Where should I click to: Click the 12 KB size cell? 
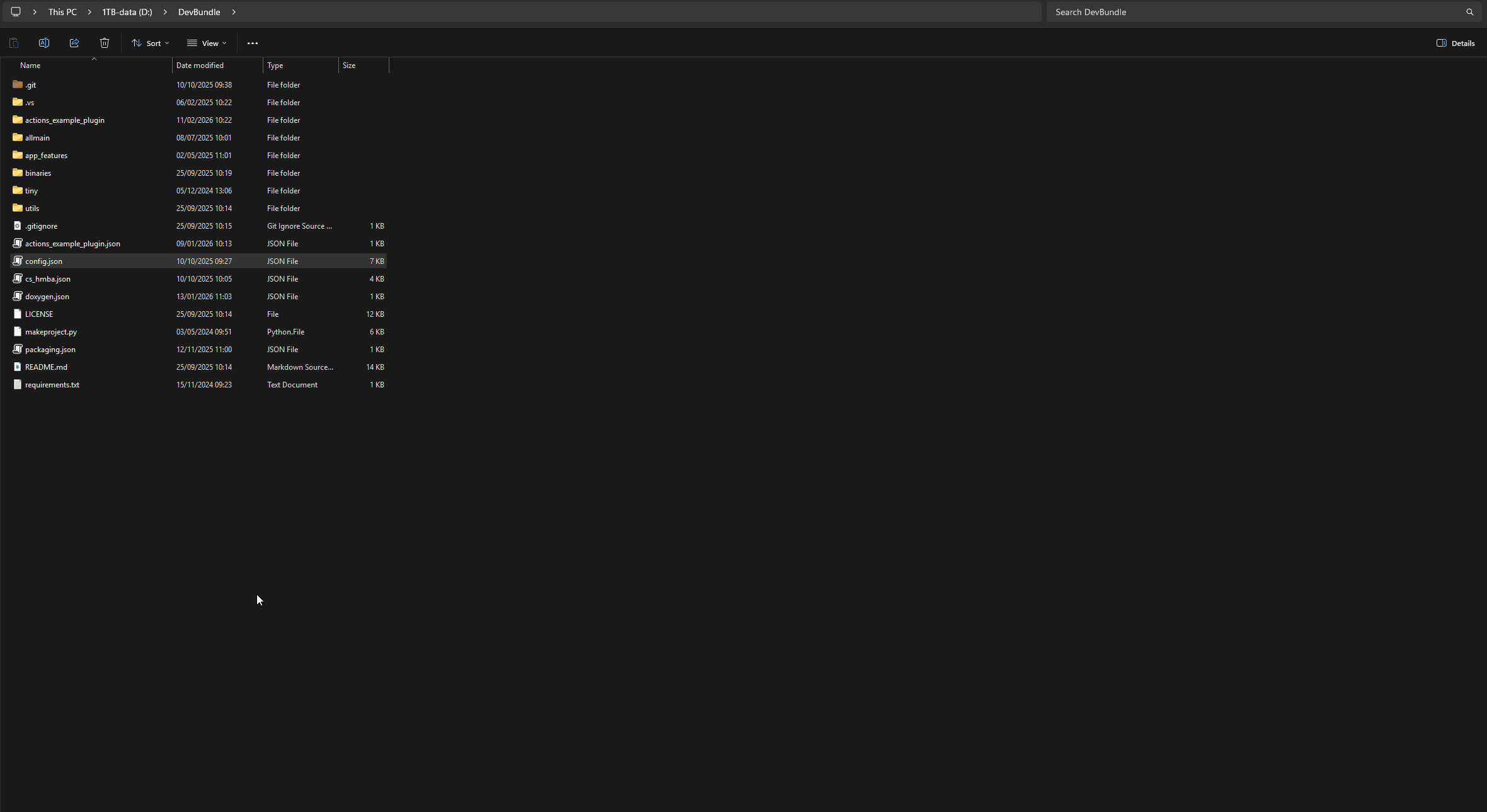pos(375,314)
